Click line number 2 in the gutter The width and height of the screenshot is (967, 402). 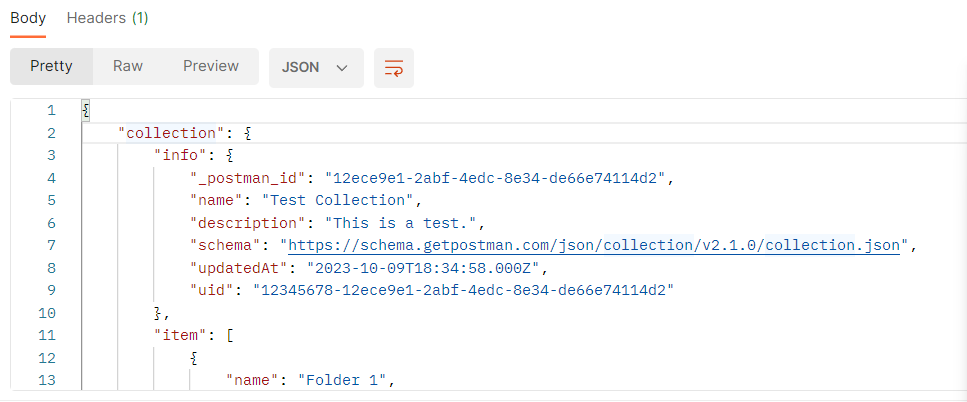50,133
